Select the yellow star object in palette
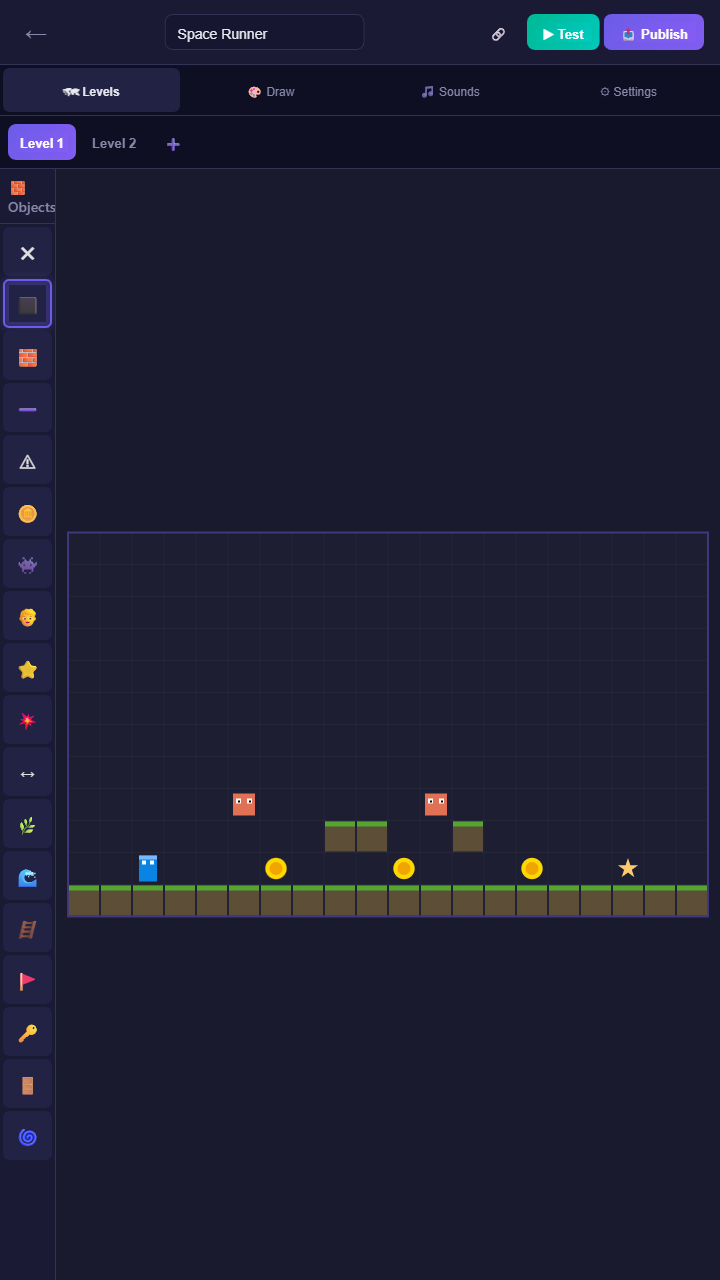This screenshot has height=1280, width=720. click(27, 669)
